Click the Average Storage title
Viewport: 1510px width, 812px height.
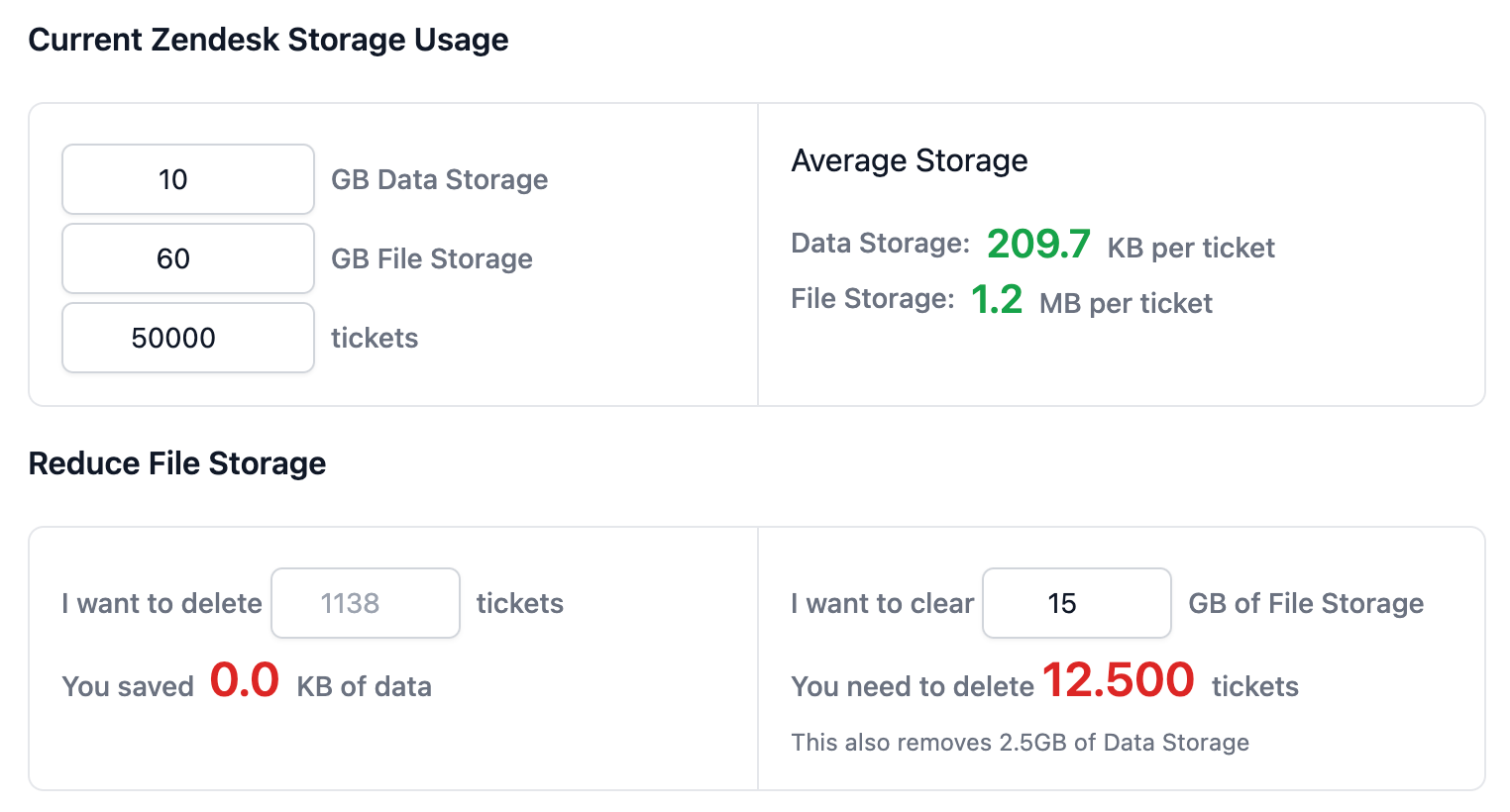(910, 160)
